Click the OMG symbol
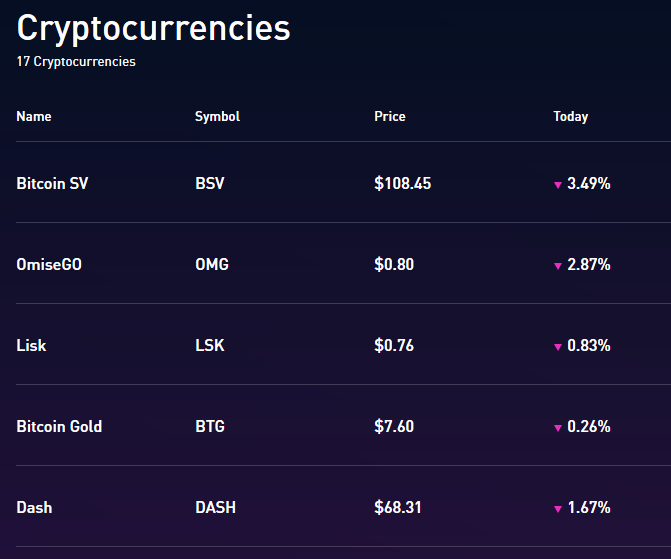The width and height of the screenshot is (671, 559). [x=212, y=265]
